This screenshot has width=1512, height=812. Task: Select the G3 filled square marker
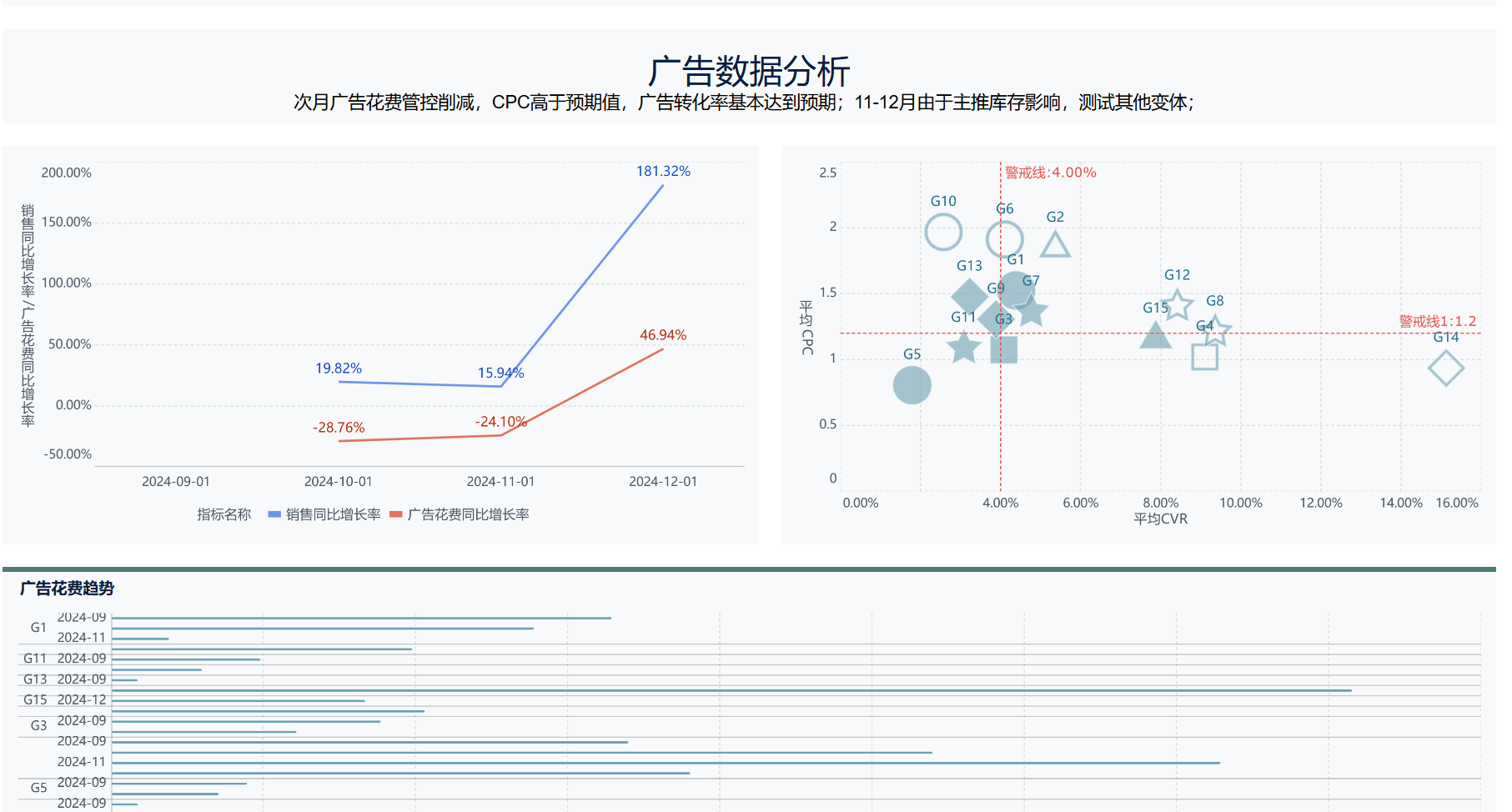pyautogui.click(x=1003, y=349)
